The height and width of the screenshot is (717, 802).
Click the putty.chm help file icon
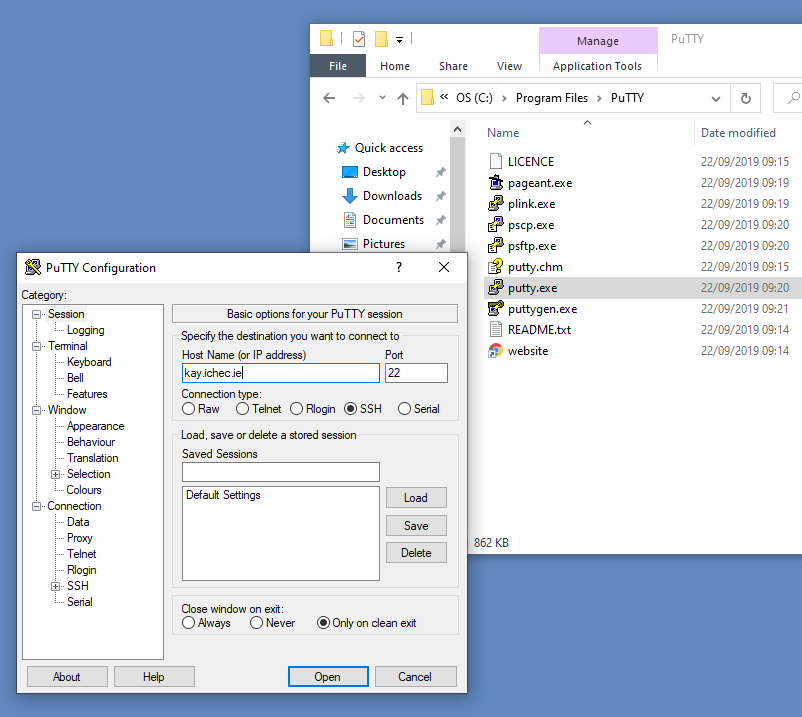click(x=495, y=266)
